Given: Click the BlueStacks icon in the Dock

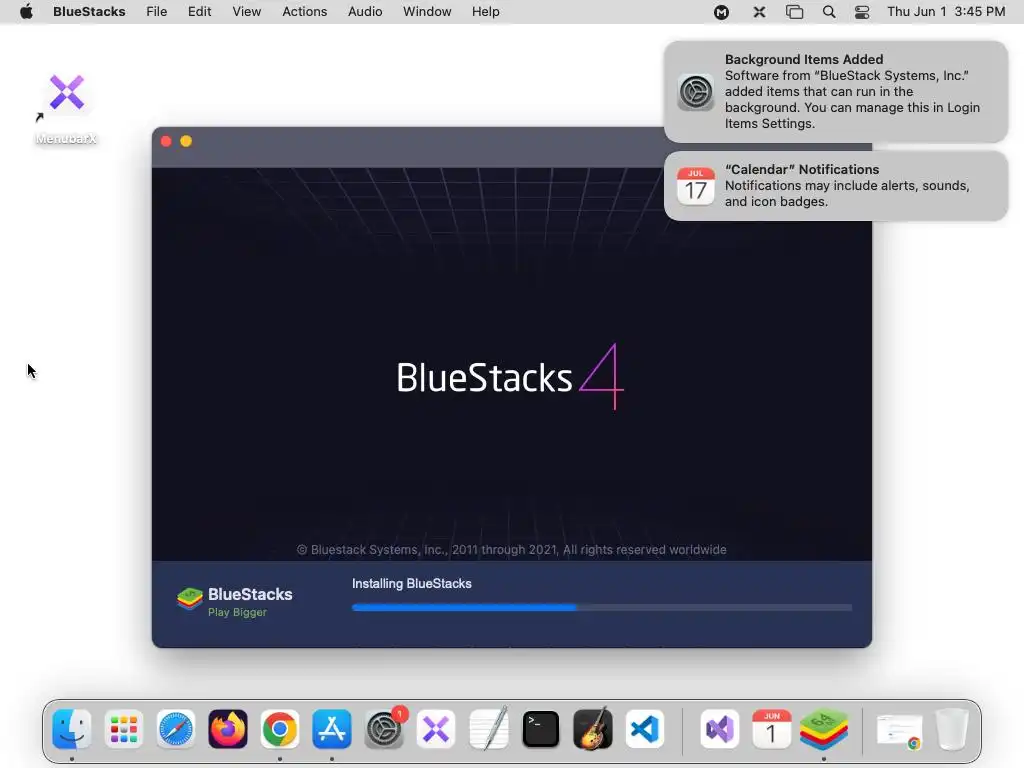Looking at the screenshot, I should click(824, 729).
